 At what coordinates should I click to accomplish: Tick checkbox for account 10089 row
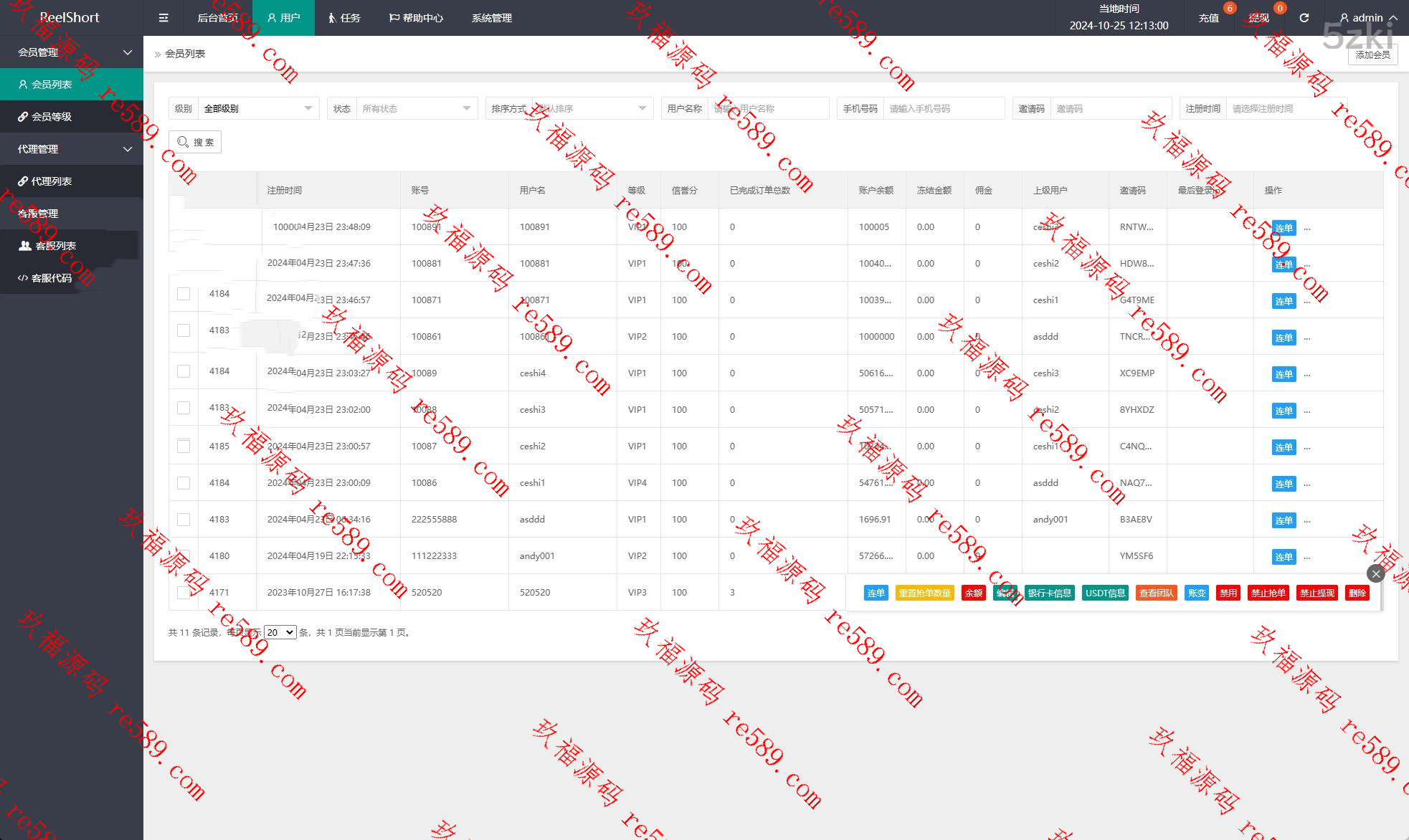click(x=184, y=371)
